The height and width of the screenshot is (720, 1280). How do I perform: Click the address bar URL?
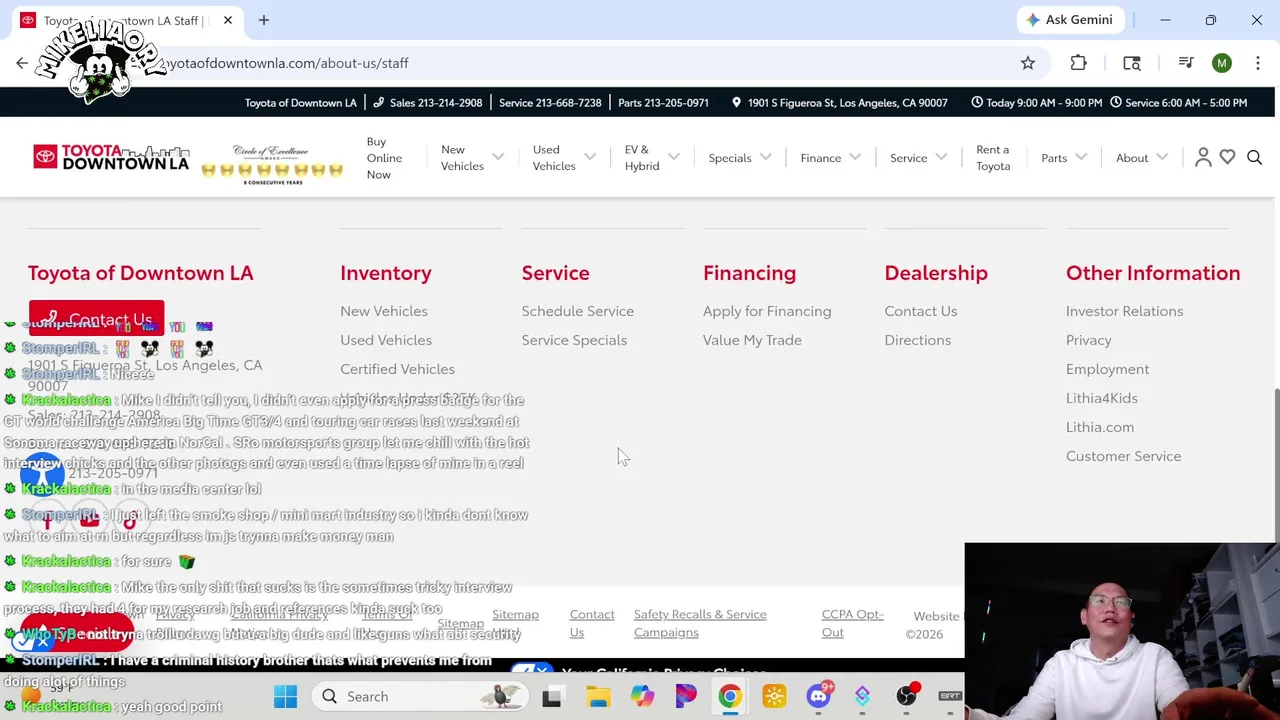pos(288,63)
